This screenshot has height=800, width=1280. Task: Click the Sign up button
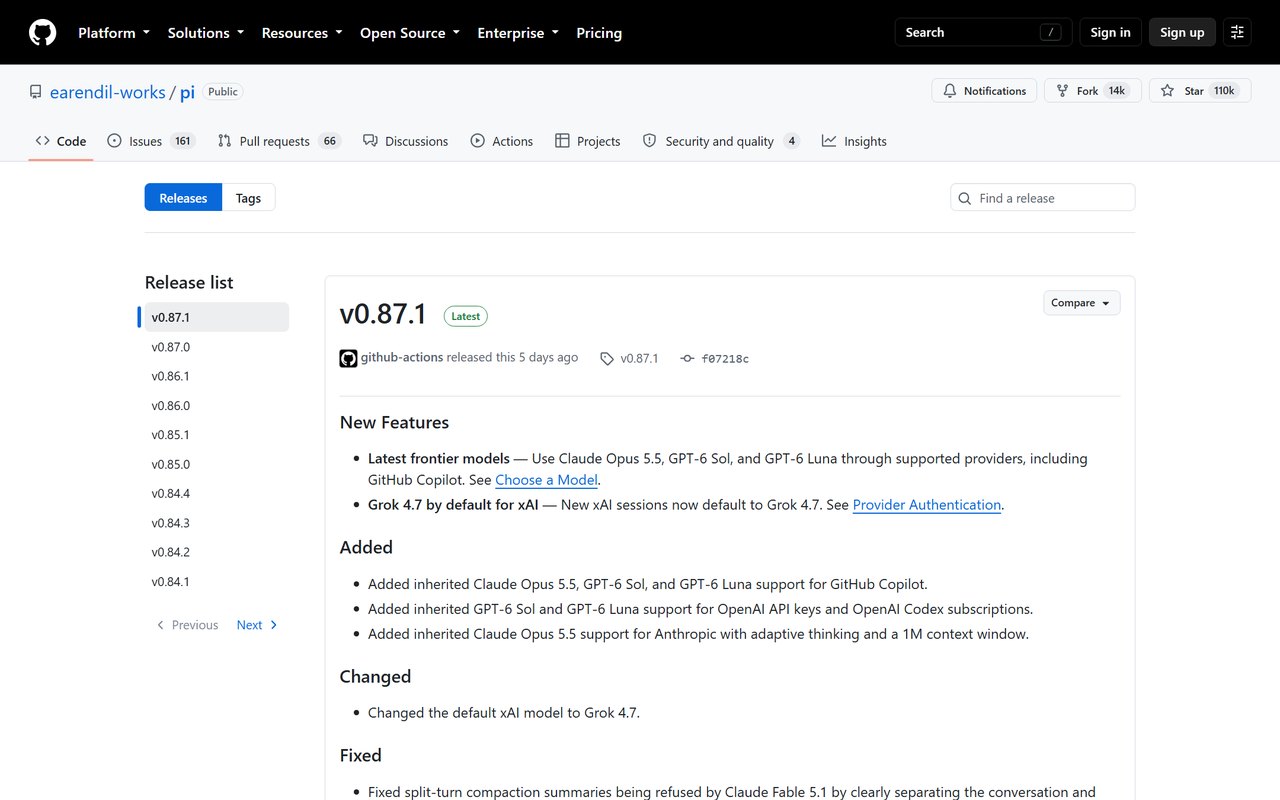pos(1182,32)
